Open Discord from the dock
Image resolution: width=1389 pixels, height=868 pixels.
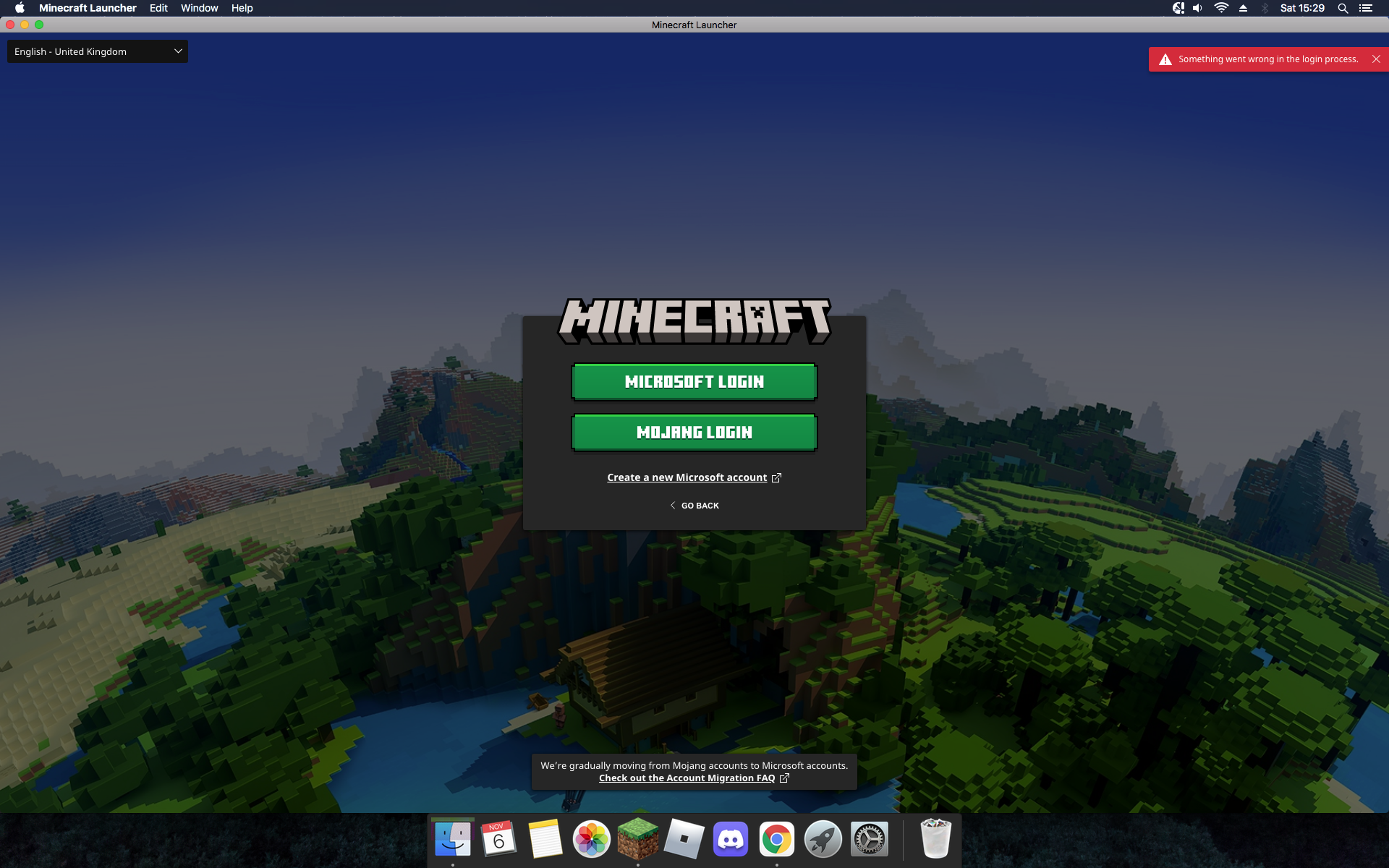point(730,839)
